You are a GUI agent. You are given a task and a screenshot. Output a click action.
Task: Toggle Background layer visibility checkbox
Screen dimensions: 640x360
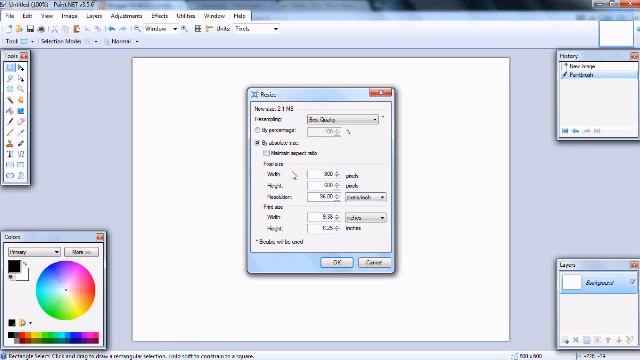pos(633,282)
